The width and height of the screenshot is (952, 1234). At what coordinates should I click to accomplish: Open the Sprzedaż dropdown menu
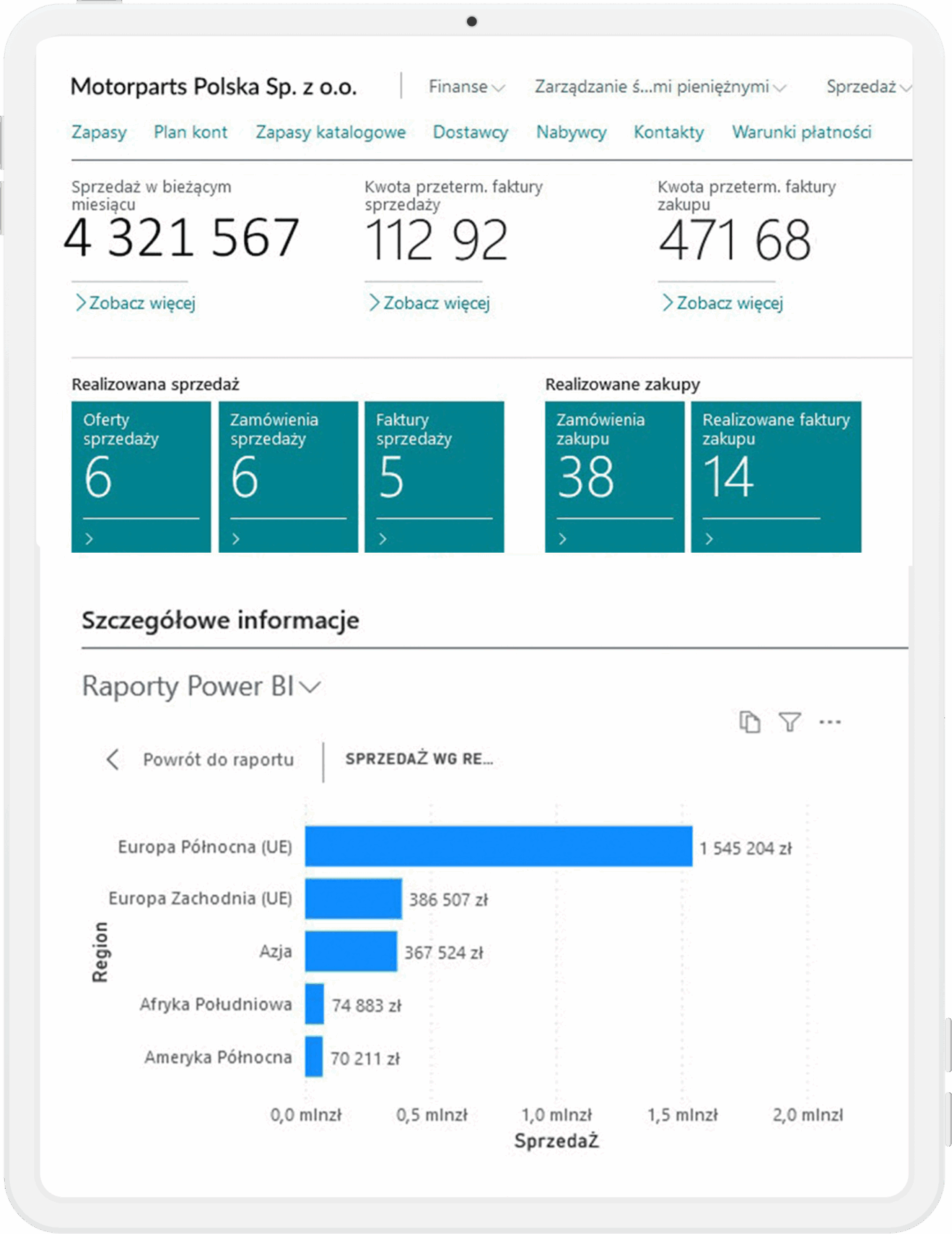[868, 87]
